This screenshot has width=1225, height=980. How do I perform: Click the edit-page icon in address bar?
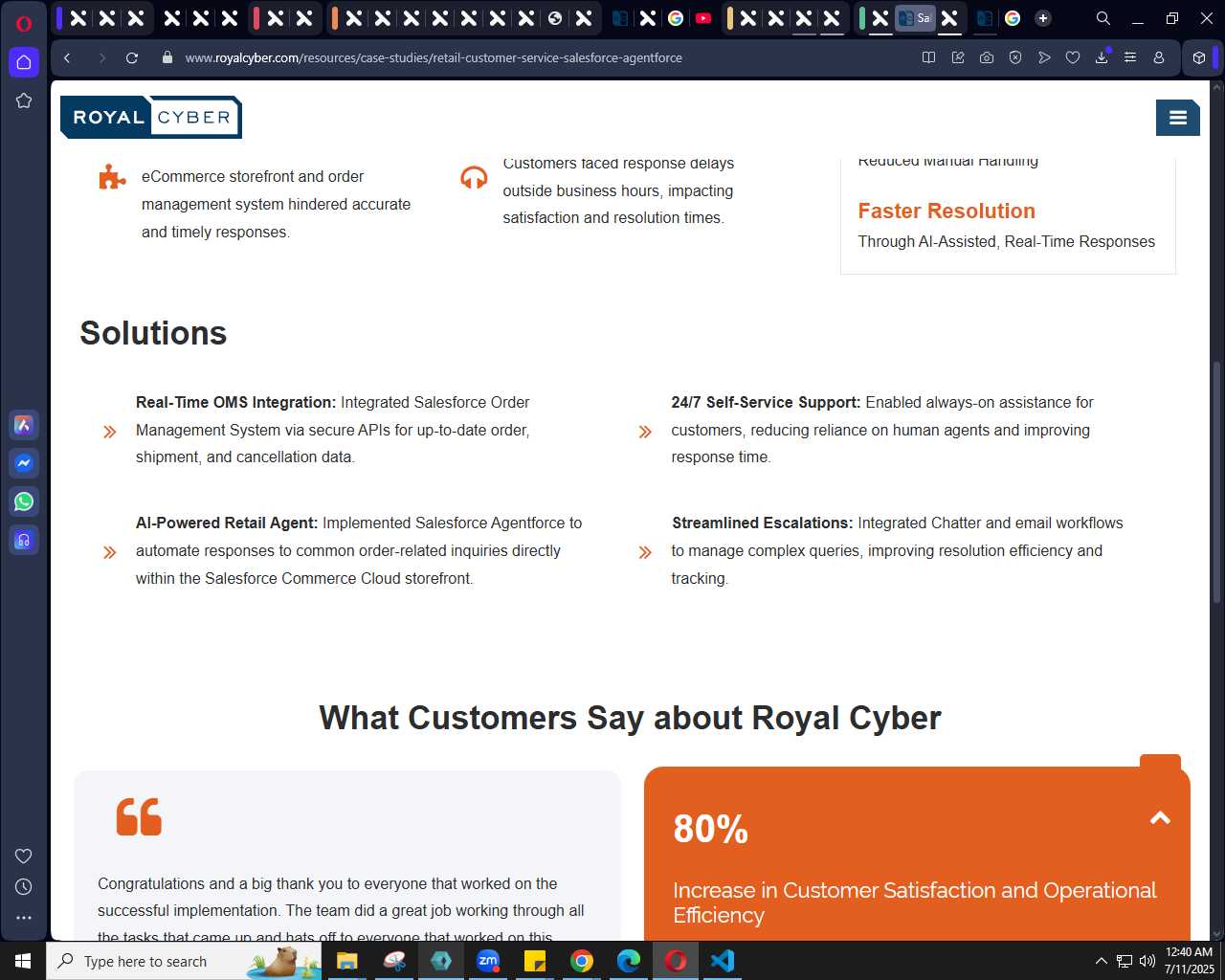[x=958, y=57]
